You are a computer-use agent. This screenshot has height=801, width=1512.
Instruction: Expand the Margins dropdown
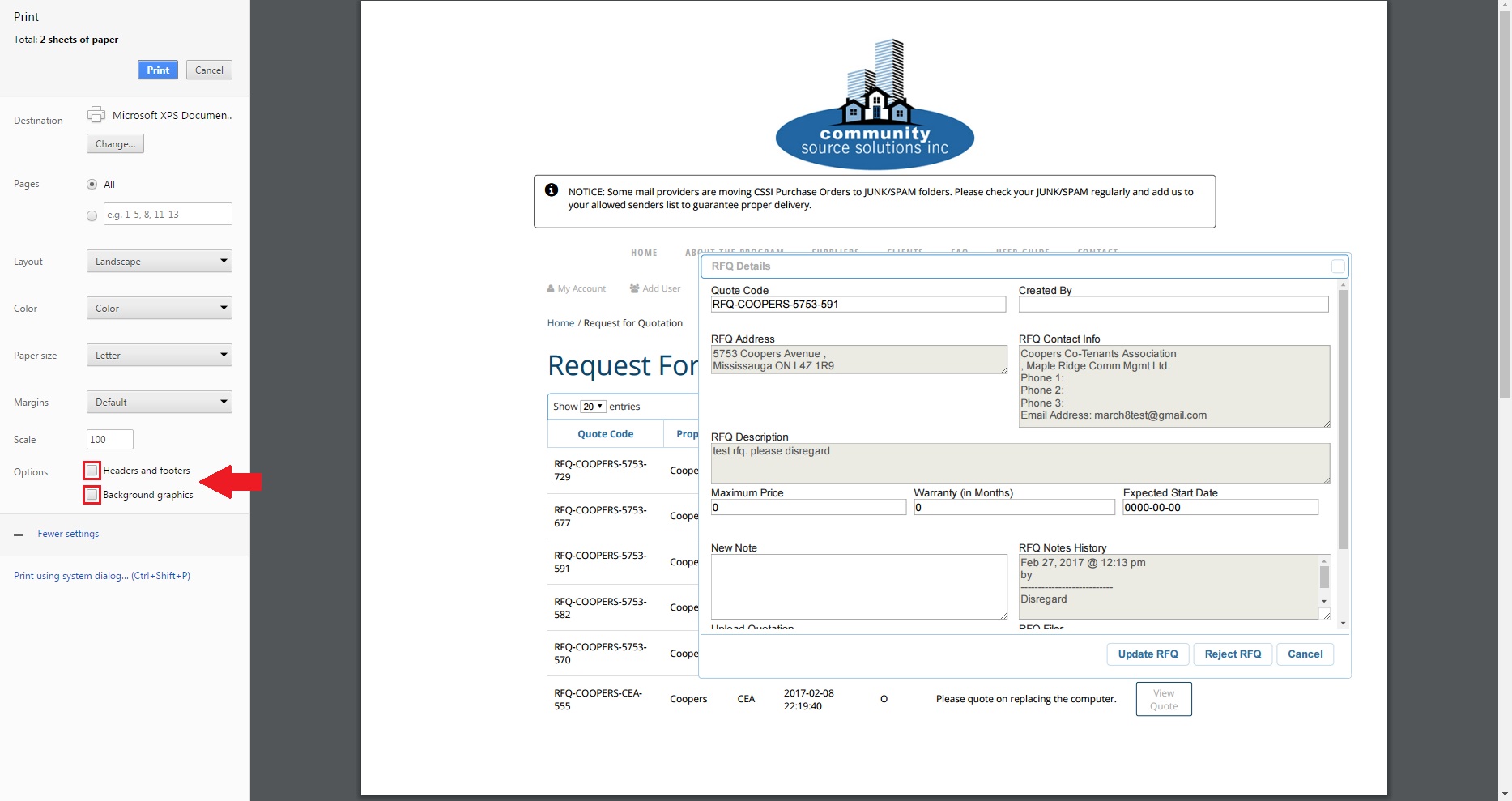(x=159, y=403)
